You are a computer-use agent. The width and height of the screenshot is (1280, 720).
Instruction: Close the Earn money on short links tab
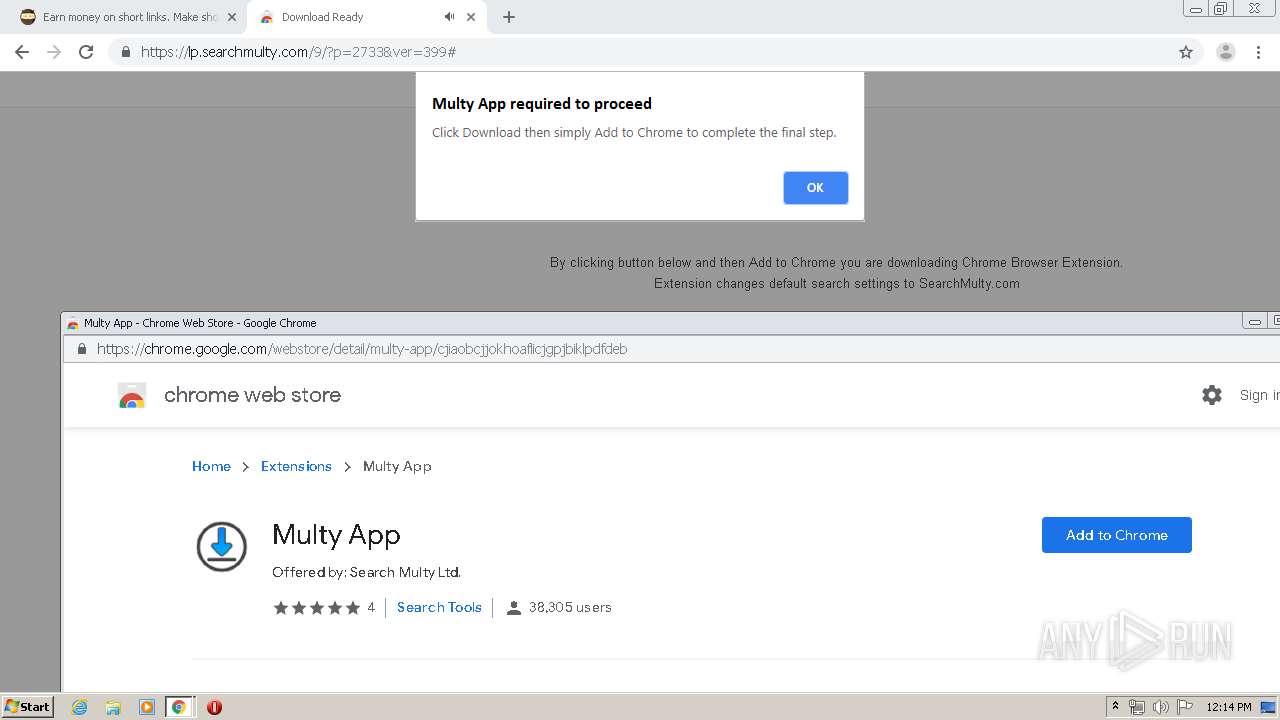[x=232, y=17]
